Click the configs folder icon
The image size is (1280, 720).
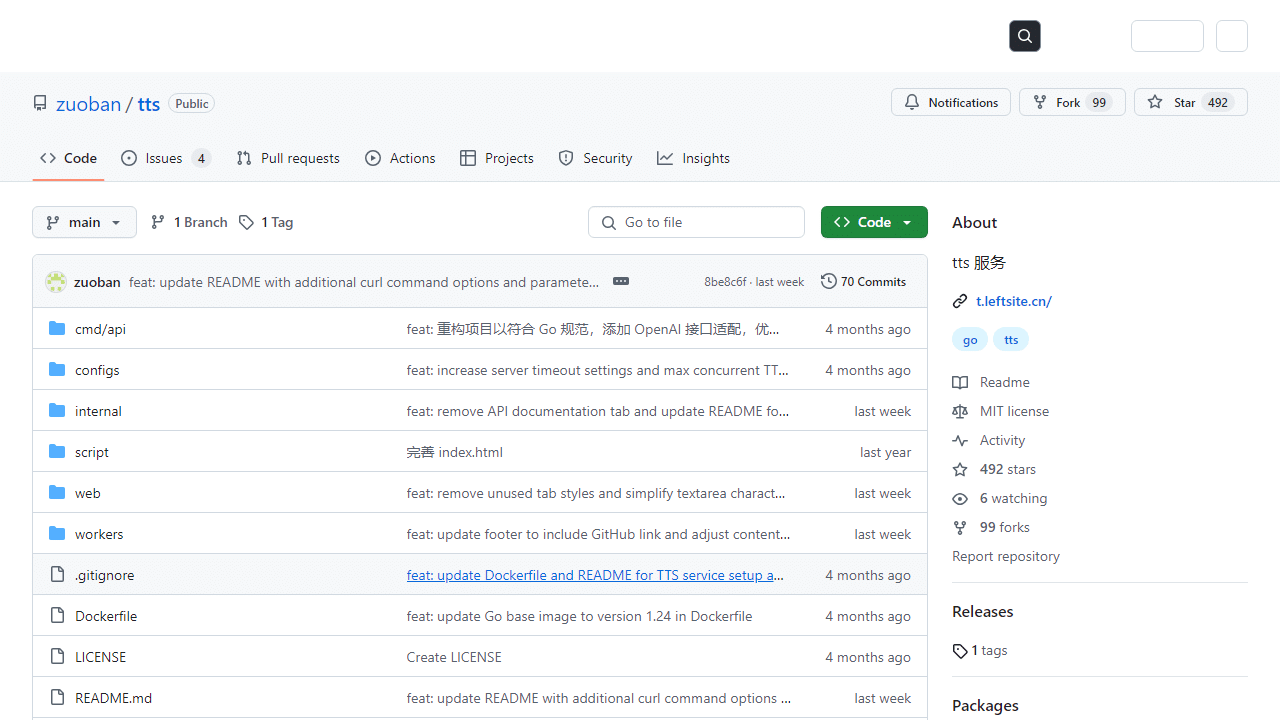click(57, 369)
